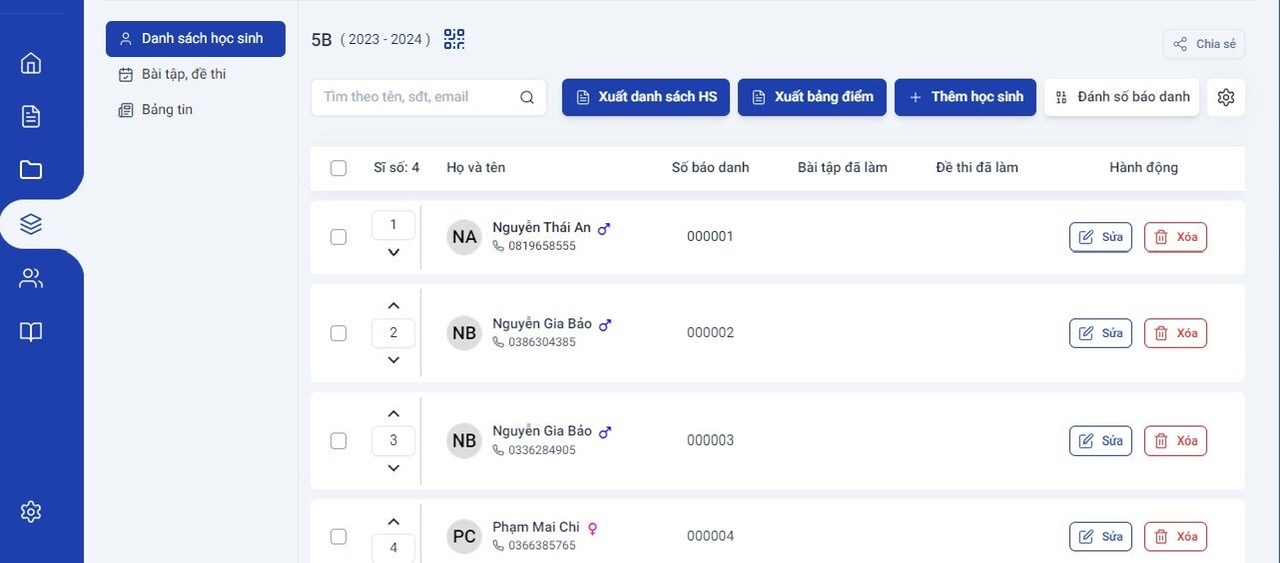Move Nguyễn Thái An down with chevron
Screen dimensions: 1280x563
click(x=393, y=252)
